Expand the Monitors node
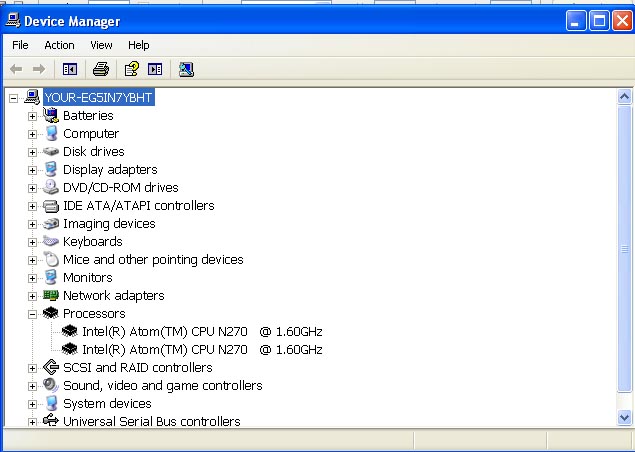 pos(32,278)
